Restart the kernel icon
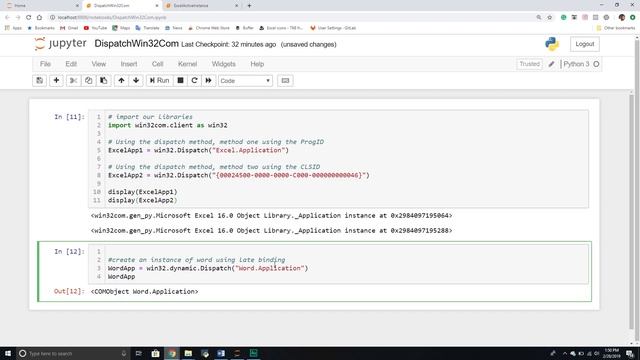640x360 pixels. pyautogui.click(x=194, y=80)
